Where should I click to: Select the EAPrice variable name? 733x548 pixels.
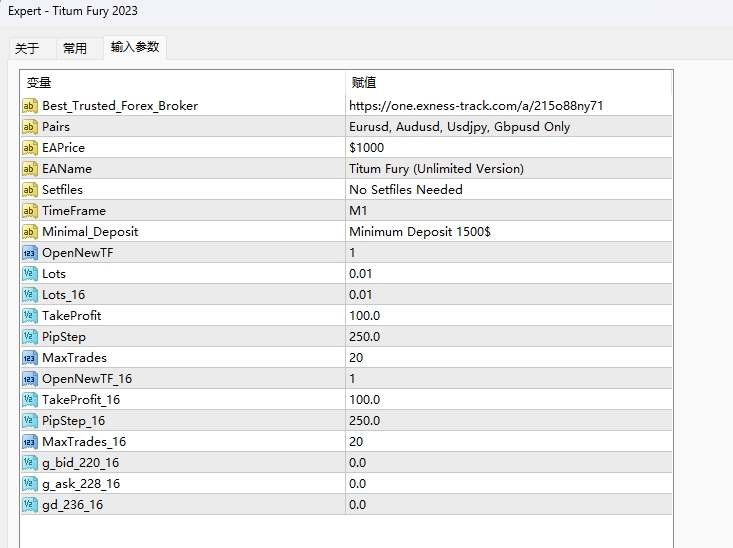tap(64, 148)
